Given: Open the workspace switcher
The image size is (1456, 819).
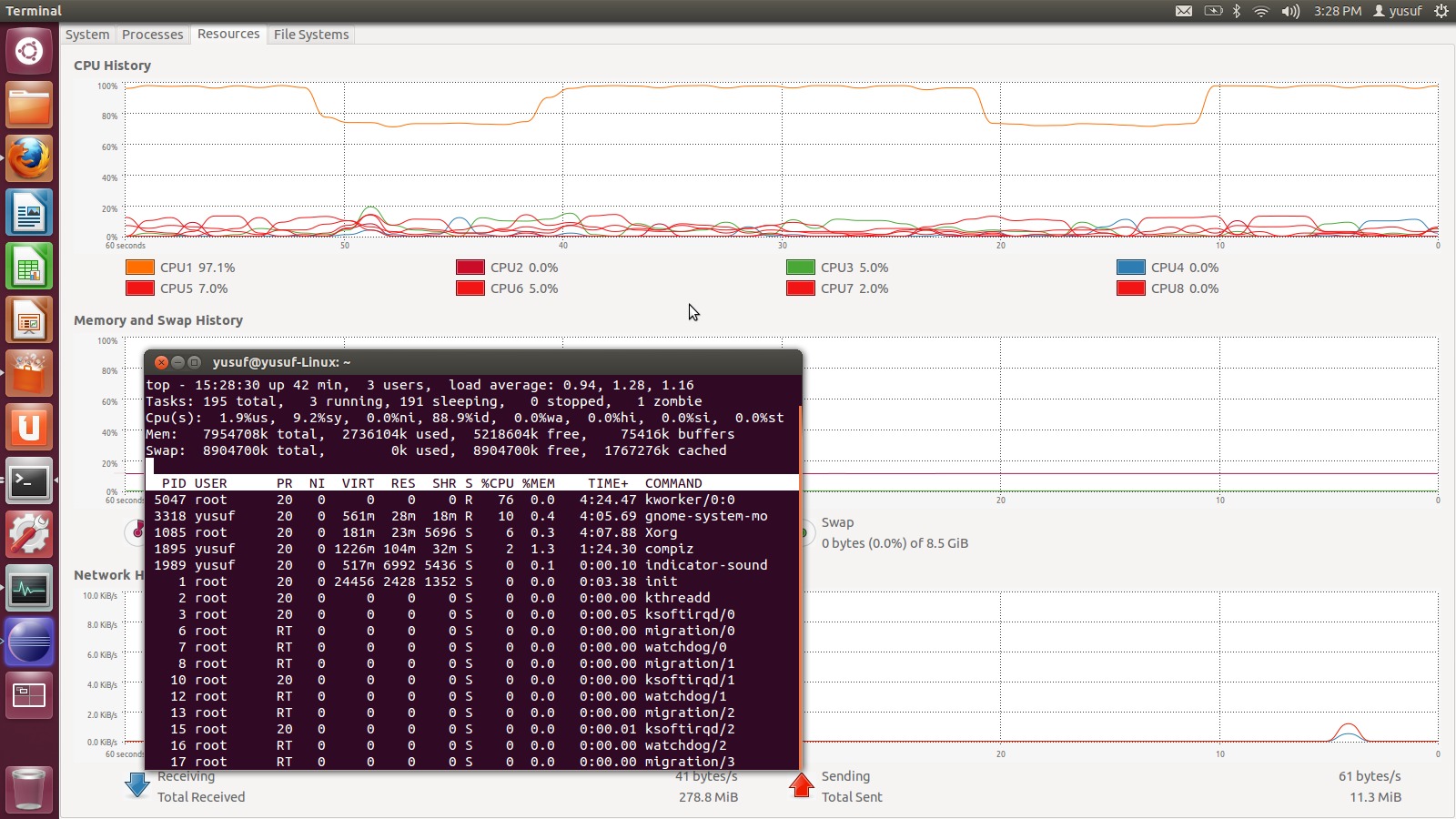Looking at the screenshot, I should tap(28, 695).
